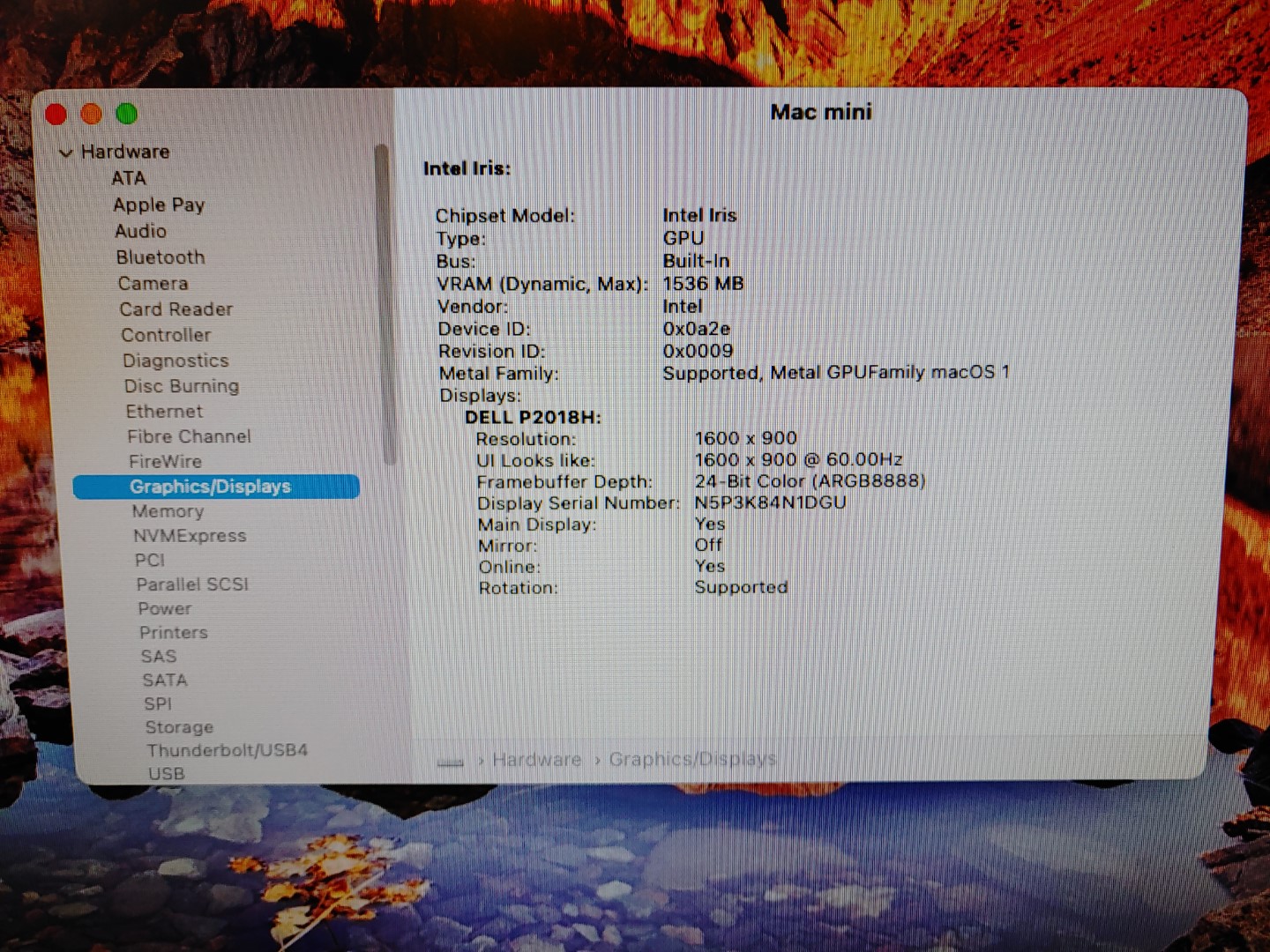Click the 1536 MB VRAM value
Image resolution: width=1270 pixels, height=952 pixels.
(x=703, y=284)
